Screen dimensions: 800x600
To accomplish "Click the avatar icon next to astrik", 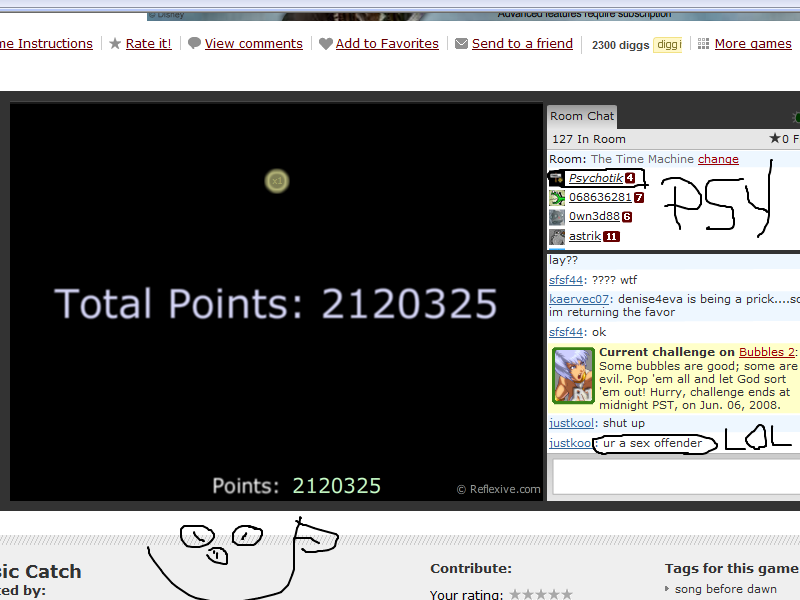I will click(557, 237).
